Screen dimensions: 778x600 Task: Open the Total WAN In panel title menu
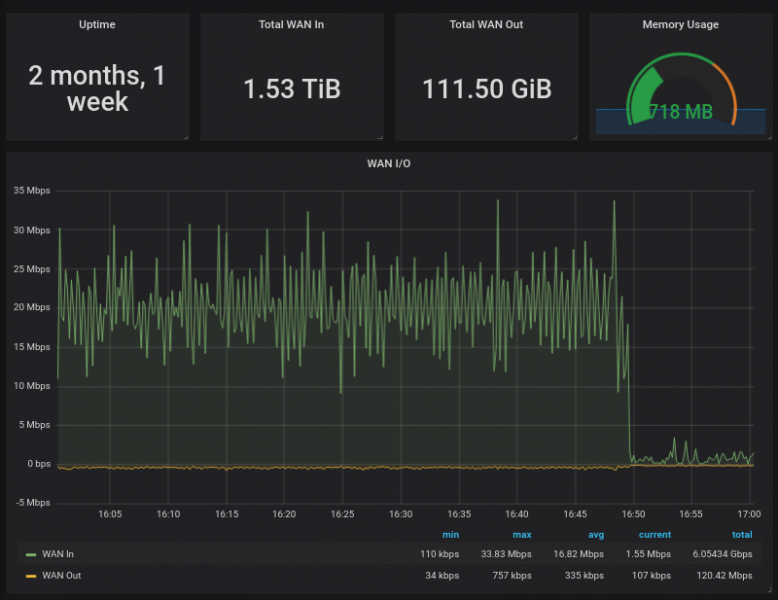tap(291, 25)
